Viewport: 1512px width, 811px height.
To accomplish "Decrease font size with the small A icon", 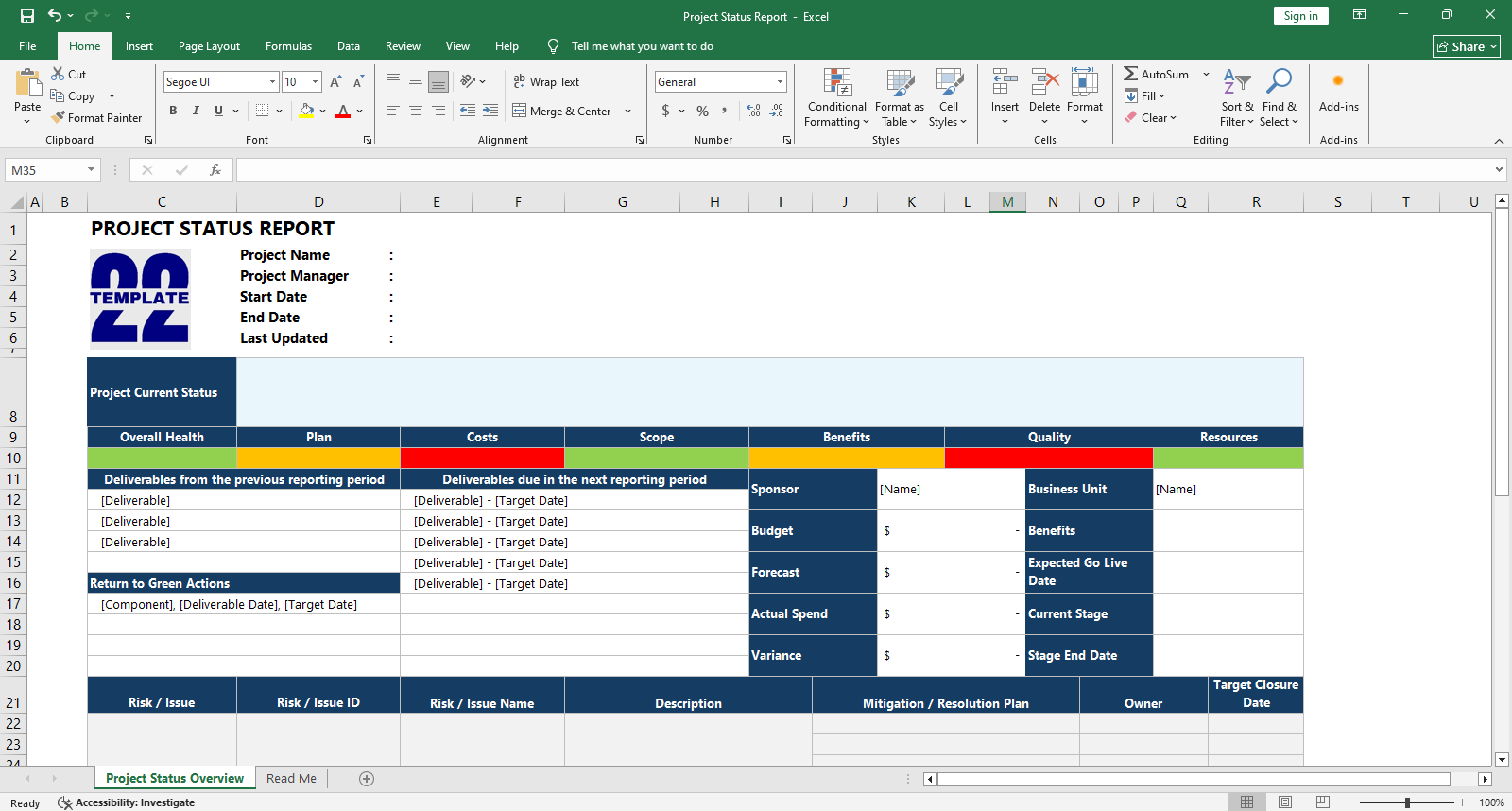I will pos(358,82).
